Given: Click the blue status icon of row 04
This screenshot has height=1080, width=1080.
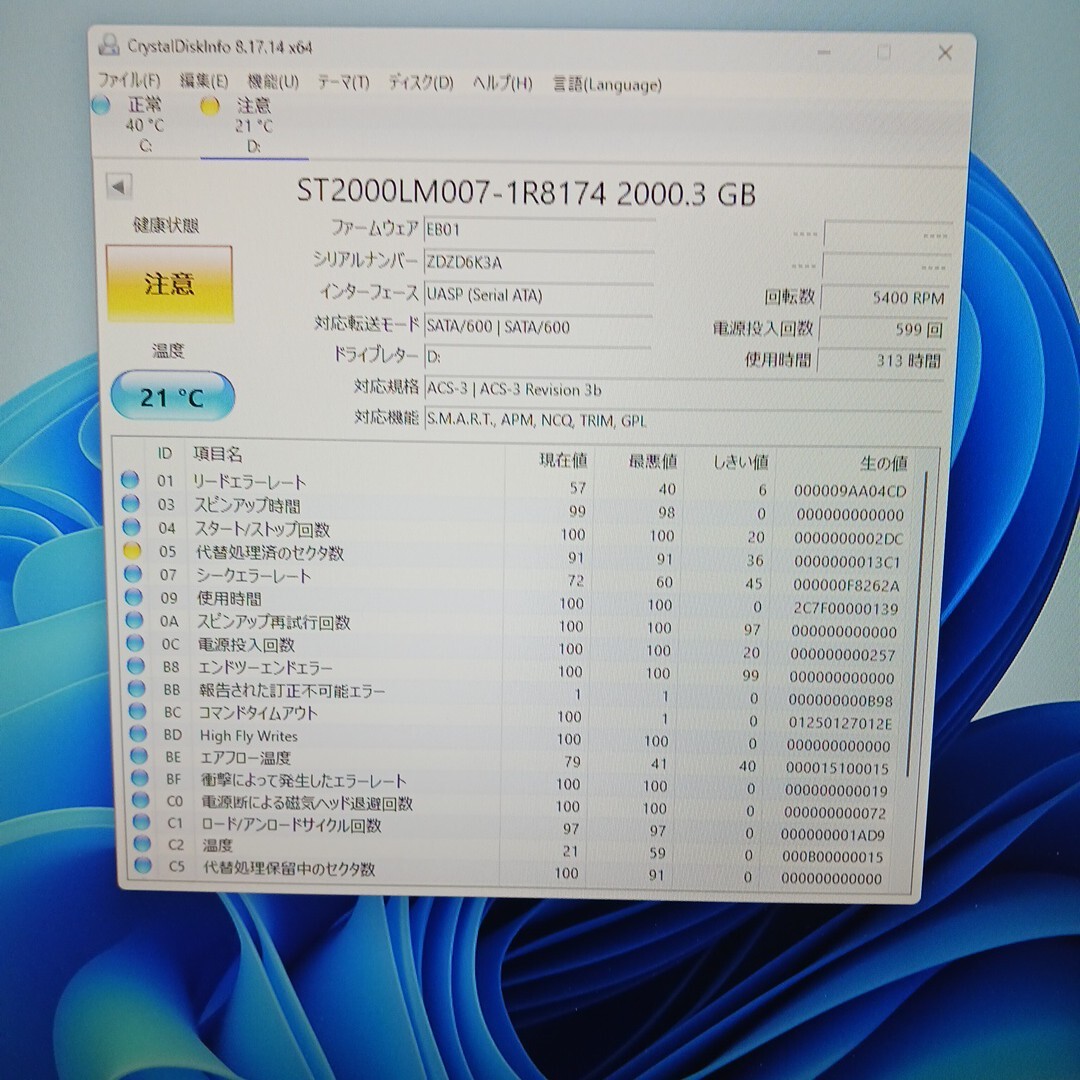Looking at the screenshot, I should tap(131, 527).
